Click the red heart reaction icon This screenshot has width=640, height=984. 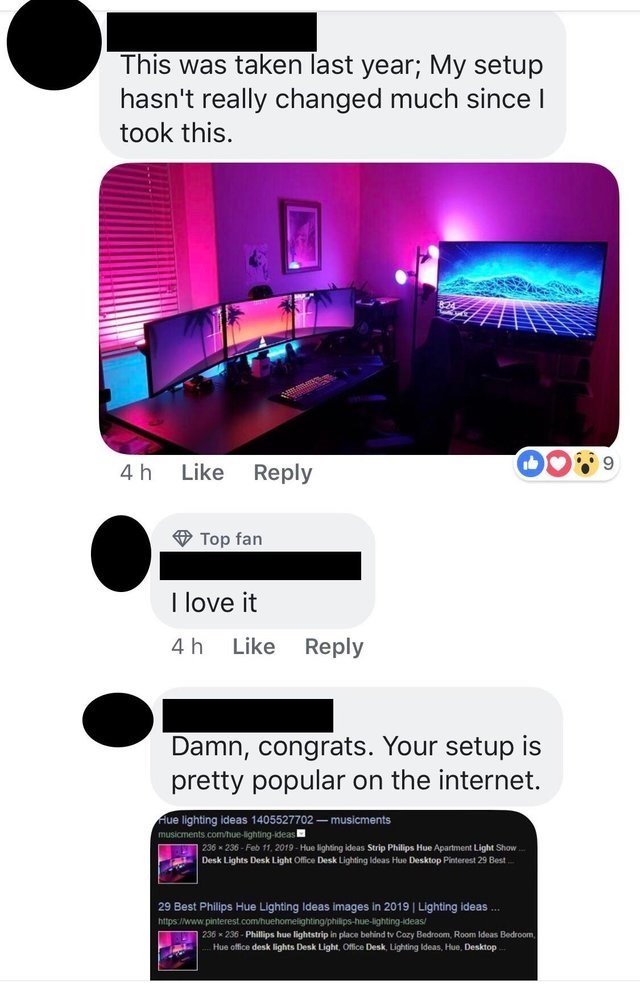[557, 464]
